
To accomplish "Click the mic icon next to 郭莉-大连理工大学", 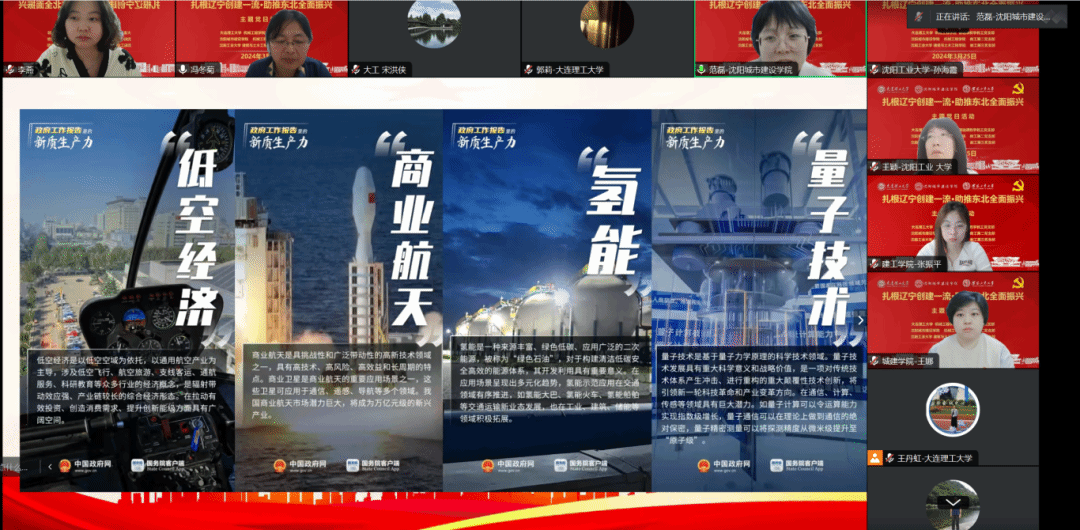I will point(528,70).
